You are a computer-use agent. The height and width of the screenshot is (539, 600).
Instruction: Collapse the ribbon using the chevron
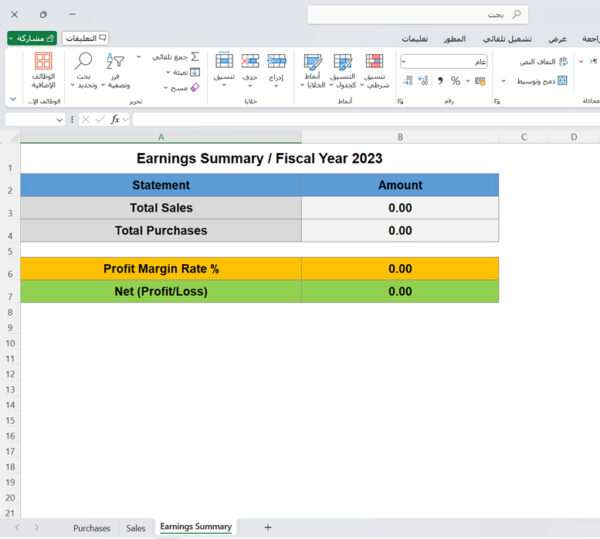(12, 100)
